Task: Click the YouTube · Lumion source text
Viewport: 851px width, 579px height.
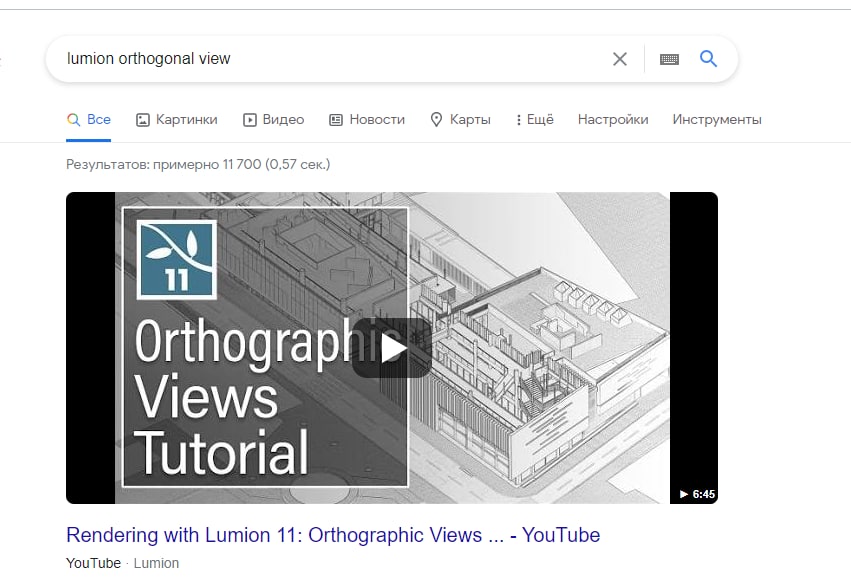Action: click(x=123, y=563)
